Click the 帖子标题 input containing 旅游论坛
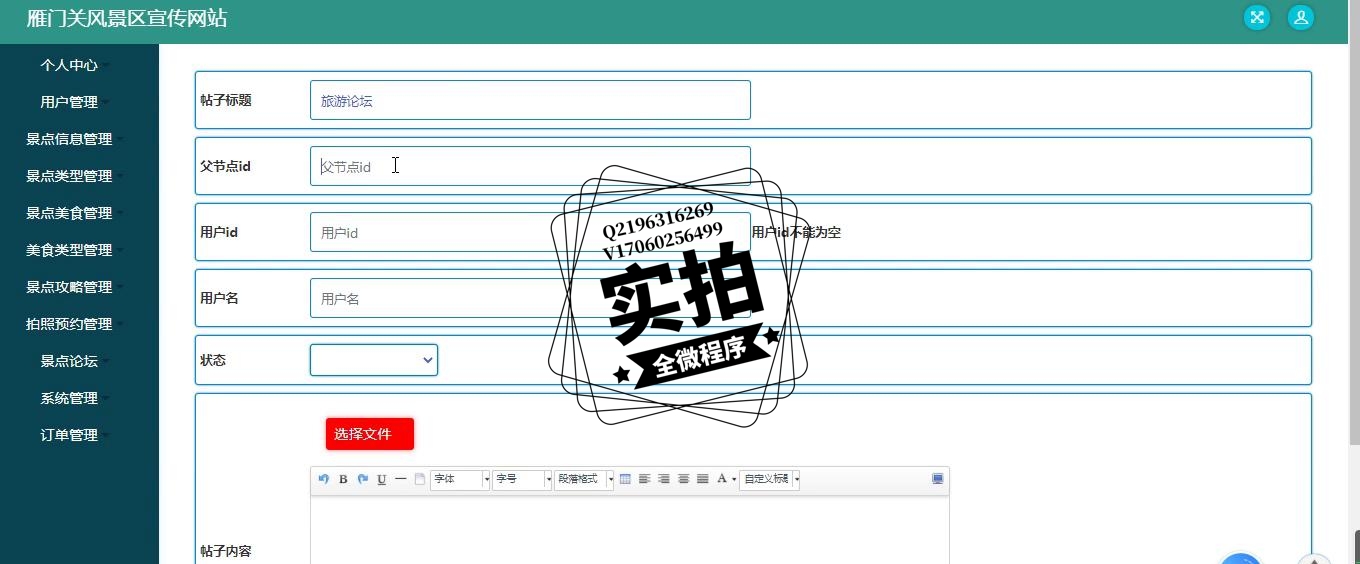Viewport: 1360px width, 564px height. pyautogui.click(x=530, y=100)
